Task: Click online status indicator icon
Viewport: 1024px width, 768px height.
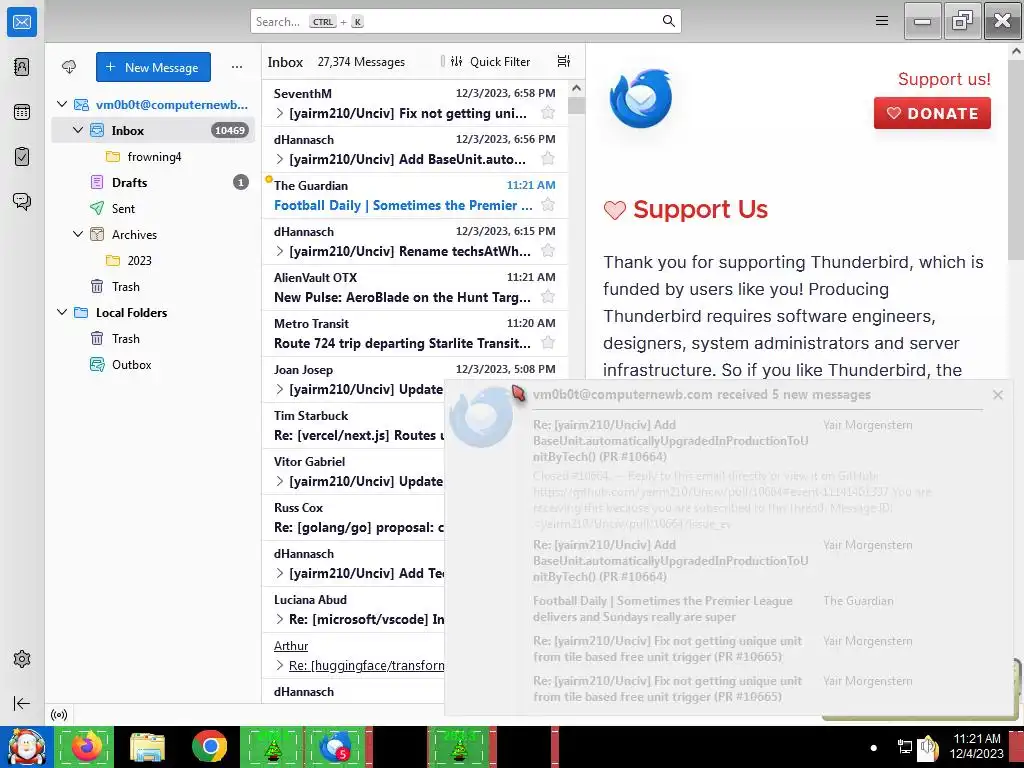Action: pos(59,714)
